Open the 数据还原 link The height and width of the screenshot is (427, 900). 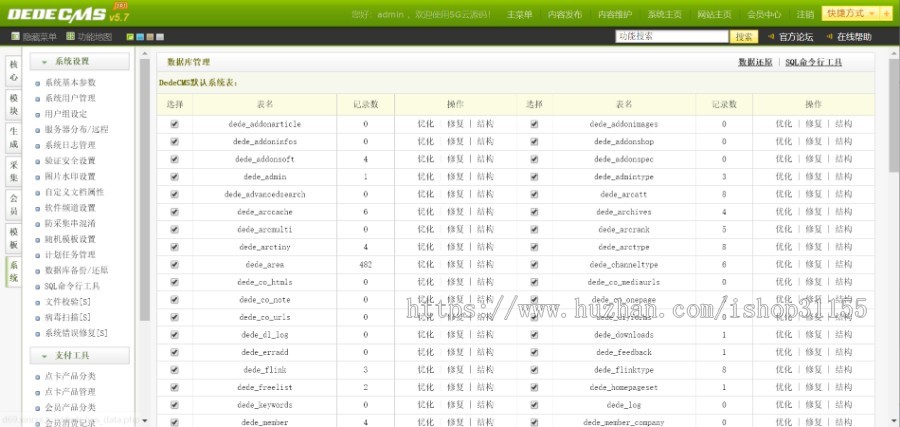pyautogui.click(x=755, y=62)
